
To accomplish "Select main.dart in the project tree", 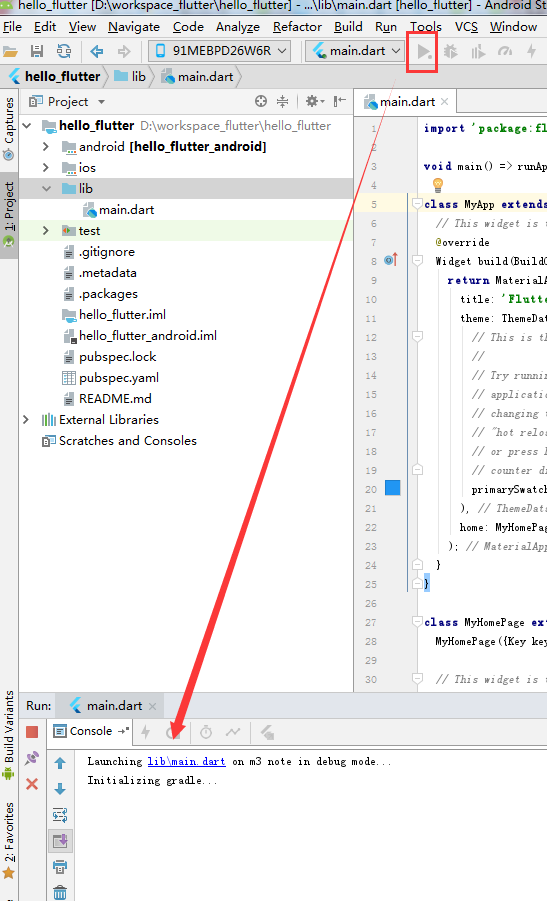I will point(126,210).
